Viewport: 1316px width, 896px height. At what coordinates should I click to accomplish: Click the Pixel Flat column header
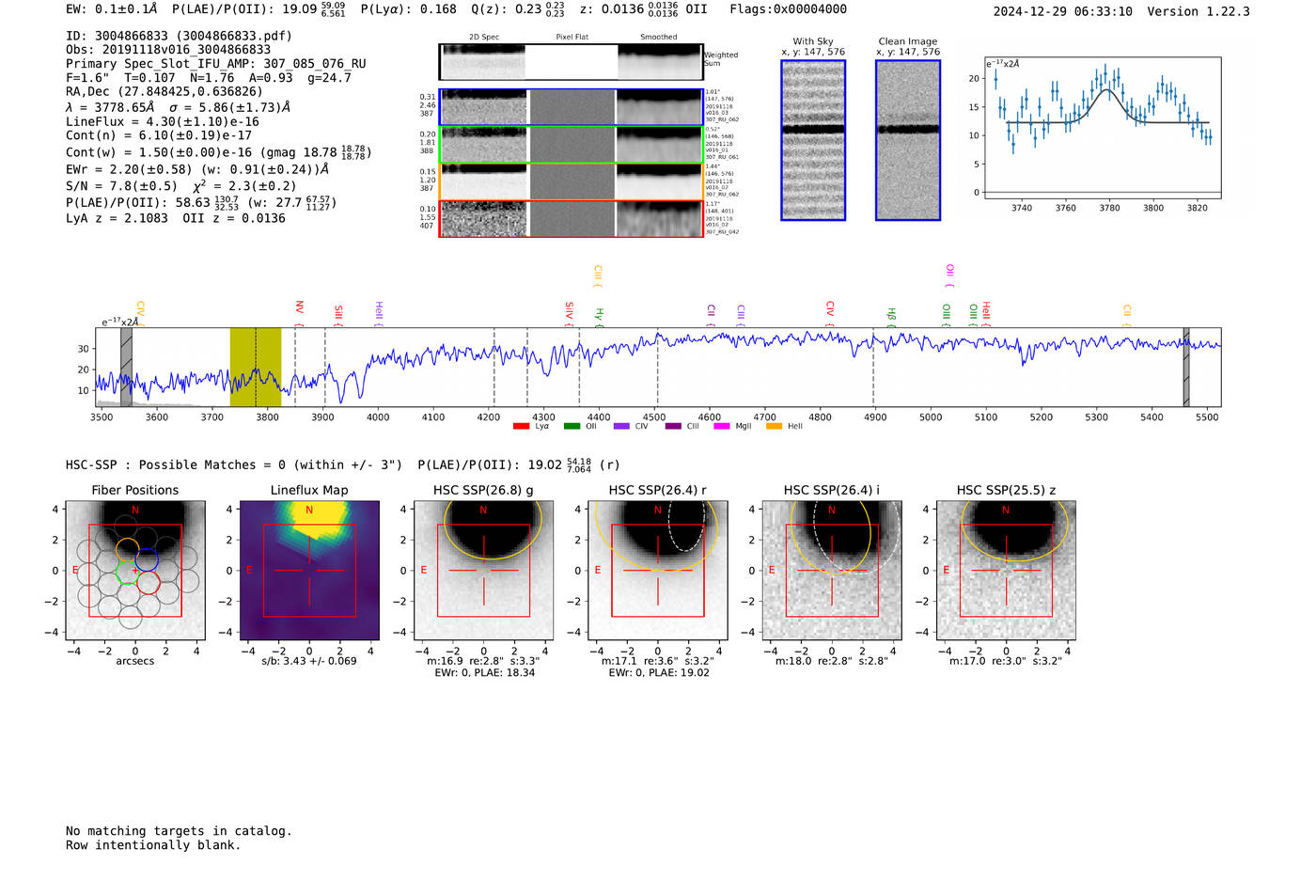572,37
